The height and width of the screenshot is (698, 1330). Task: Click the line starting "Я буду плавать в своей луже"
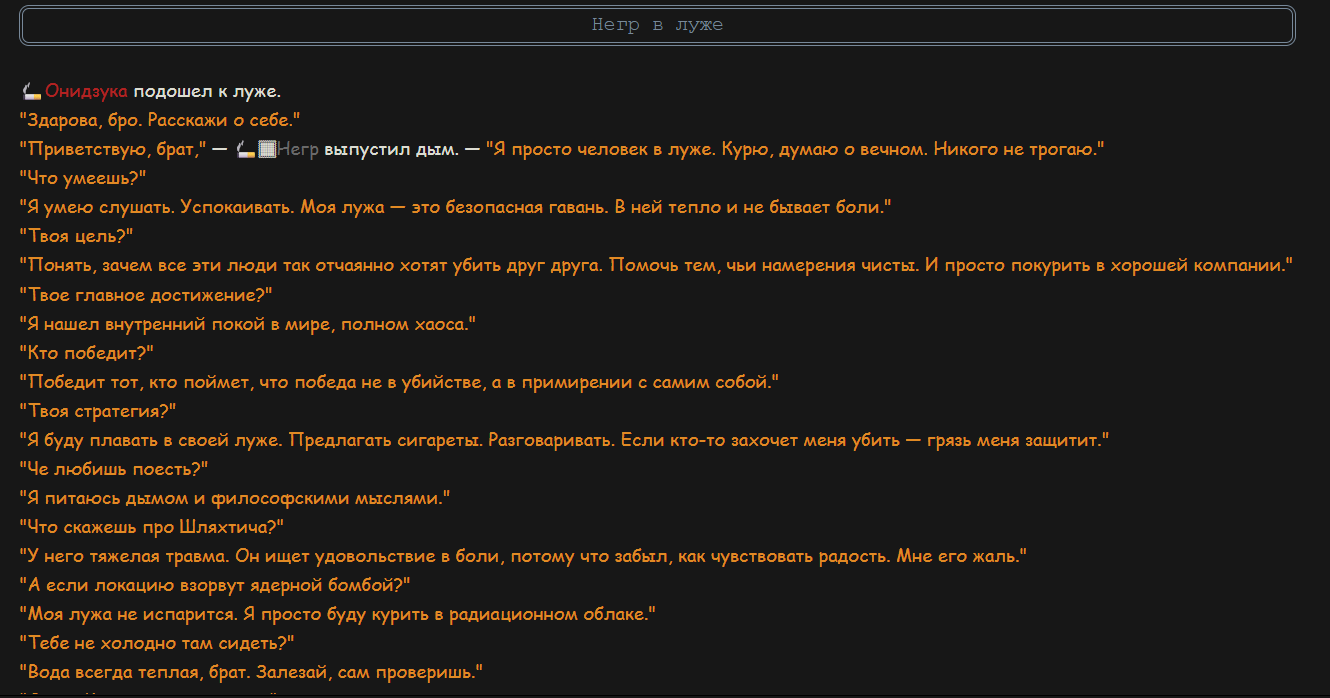(x=565, y=440)
